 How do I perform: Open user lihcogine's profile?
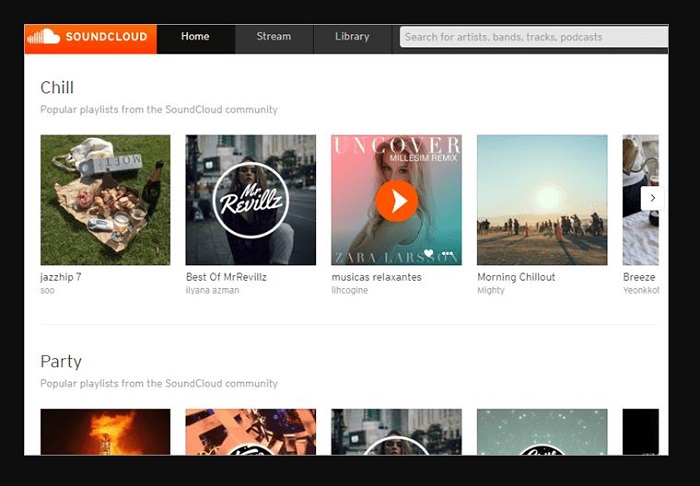pos(350,291)
